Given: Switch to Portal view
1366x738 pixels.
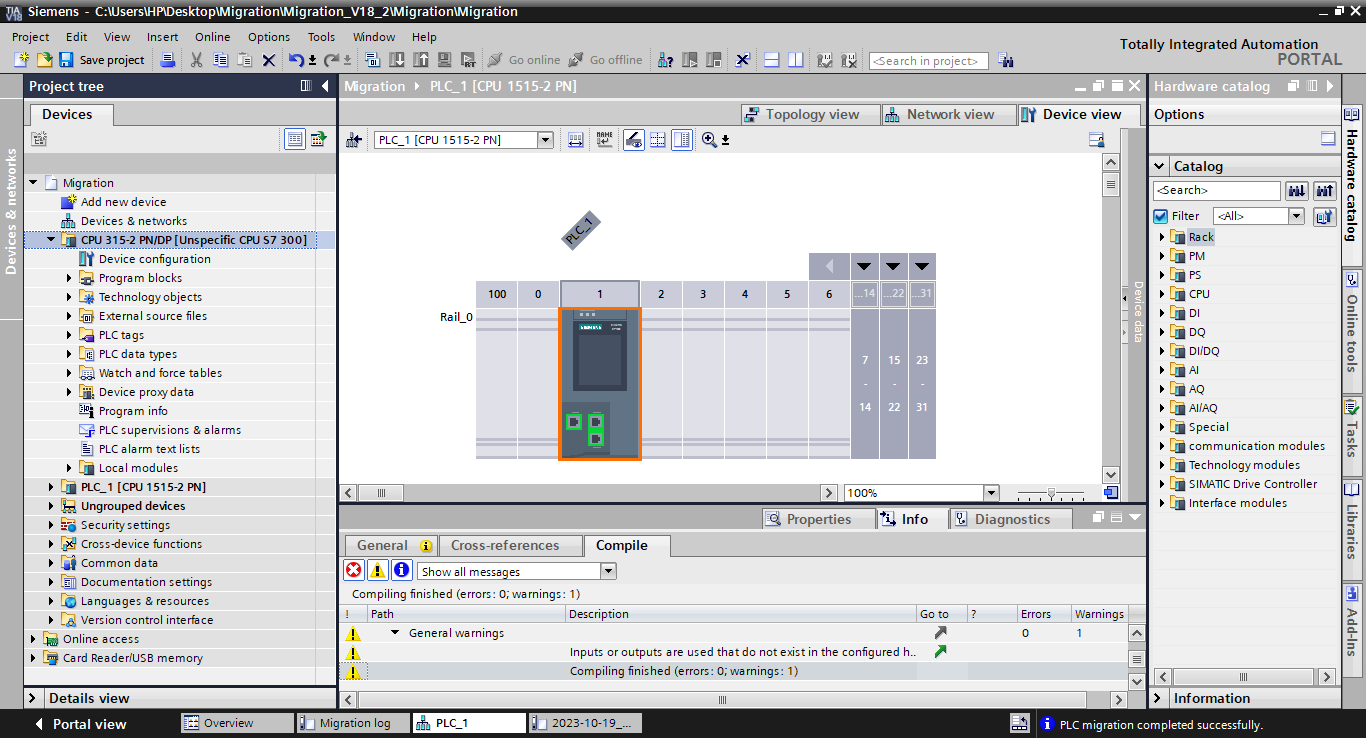Looking at the screenshot, I should click(88, 723).
